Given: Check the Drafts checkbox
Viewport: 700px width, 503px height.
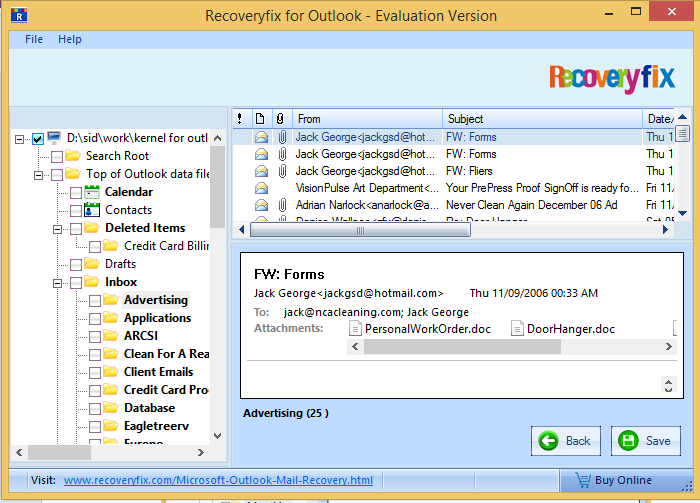Looking at the screenshot, I should coord(76,265).
